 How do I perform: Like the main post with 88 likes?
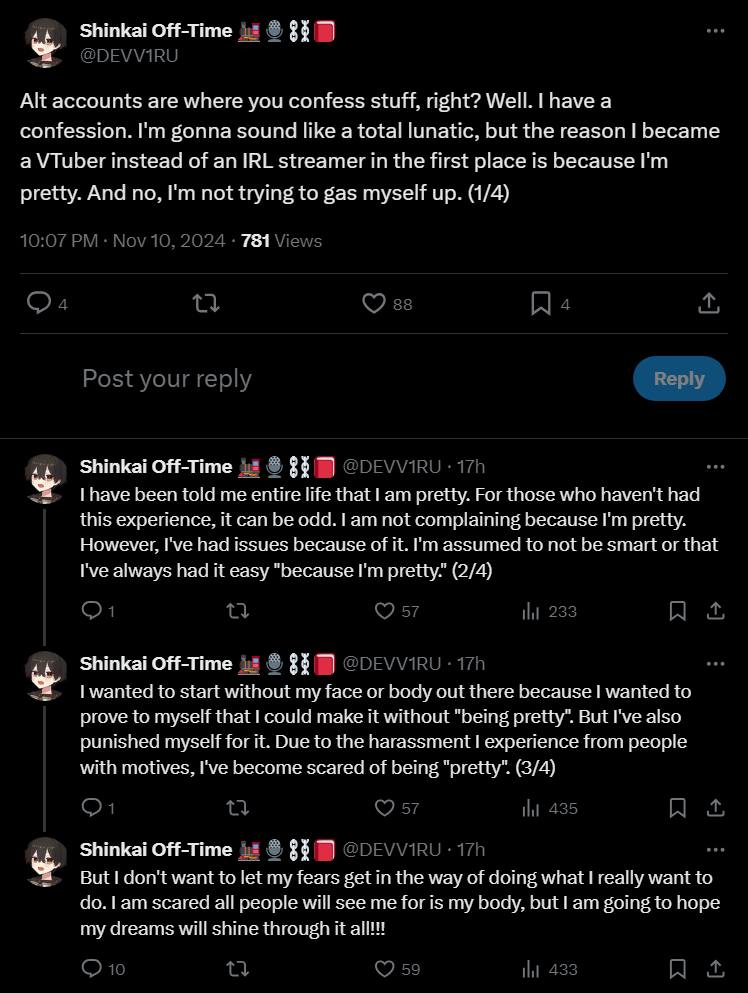click(374, 303)
